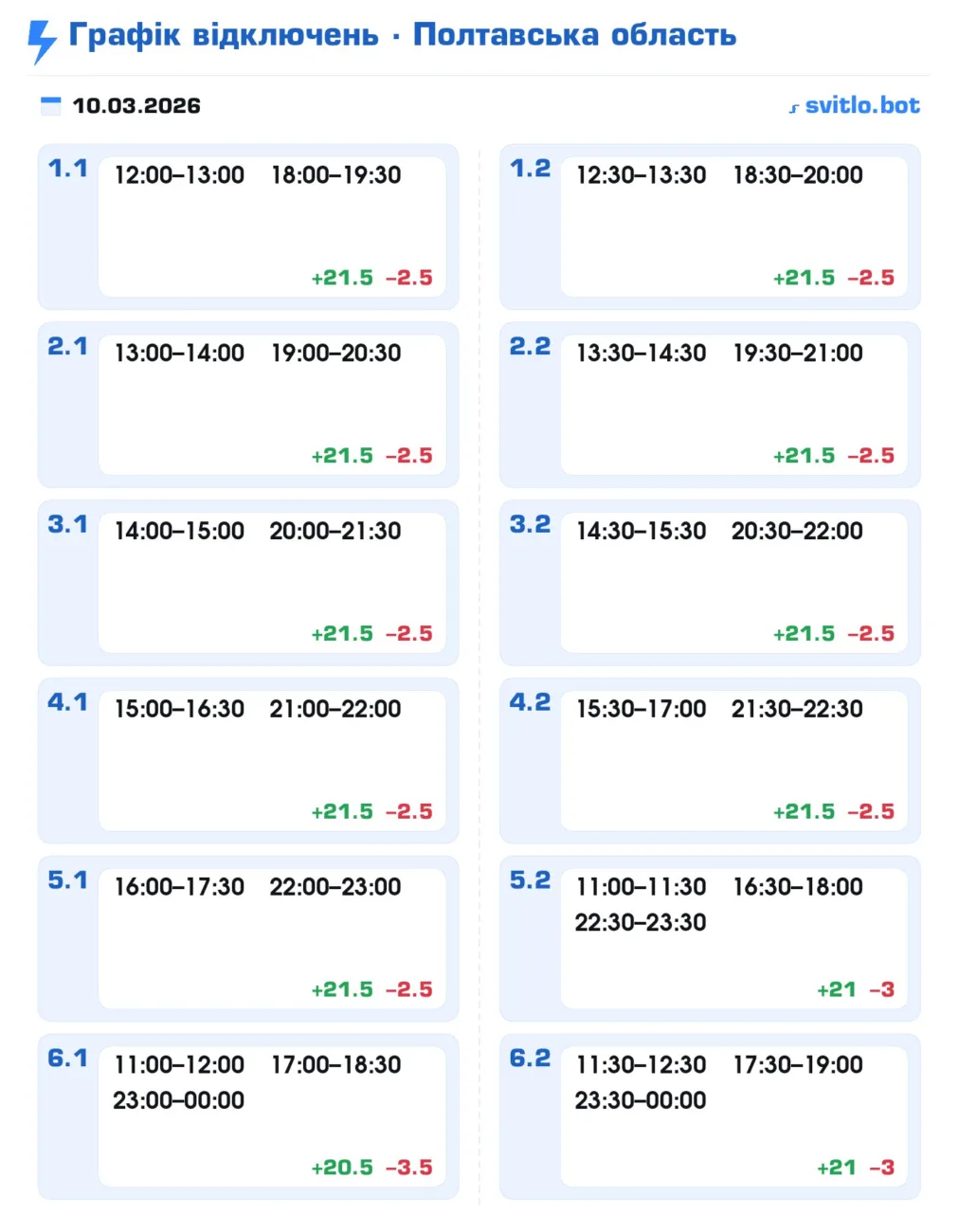Image resolution: width=958 pixels, height=1232 pixels.
Task: Click the +20.5 total in queue 6.1
Action: click(x=342, y=1168)
